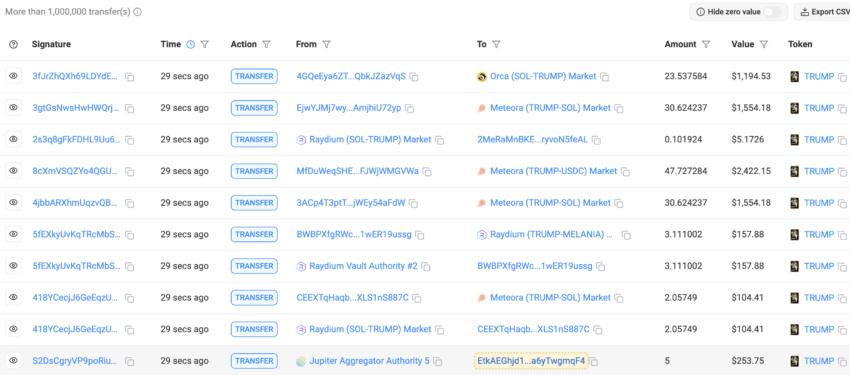
Task: Click Orca logo in To column
Action: click(x=482, y=76)
